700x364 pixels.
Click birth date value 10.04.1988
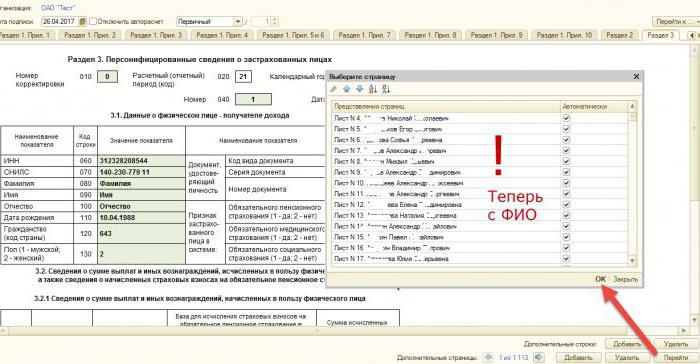pyautogui.click(x=141, y=218)
